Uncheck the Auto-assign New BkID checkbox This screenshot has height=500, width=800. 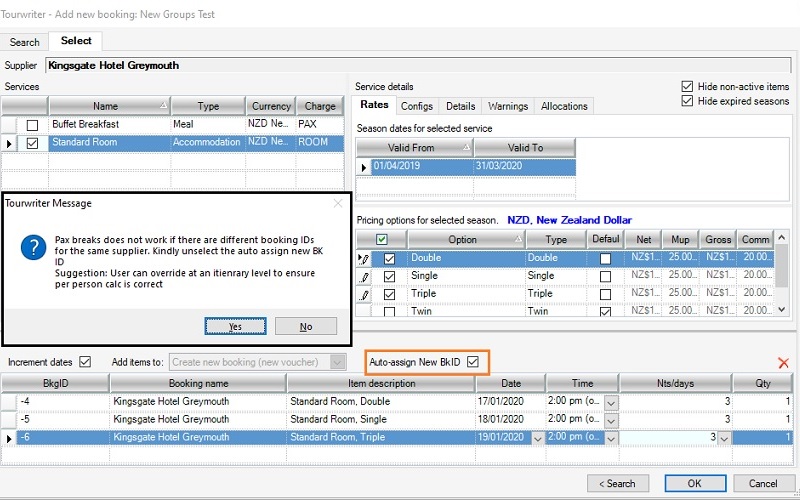click(473, 361)
